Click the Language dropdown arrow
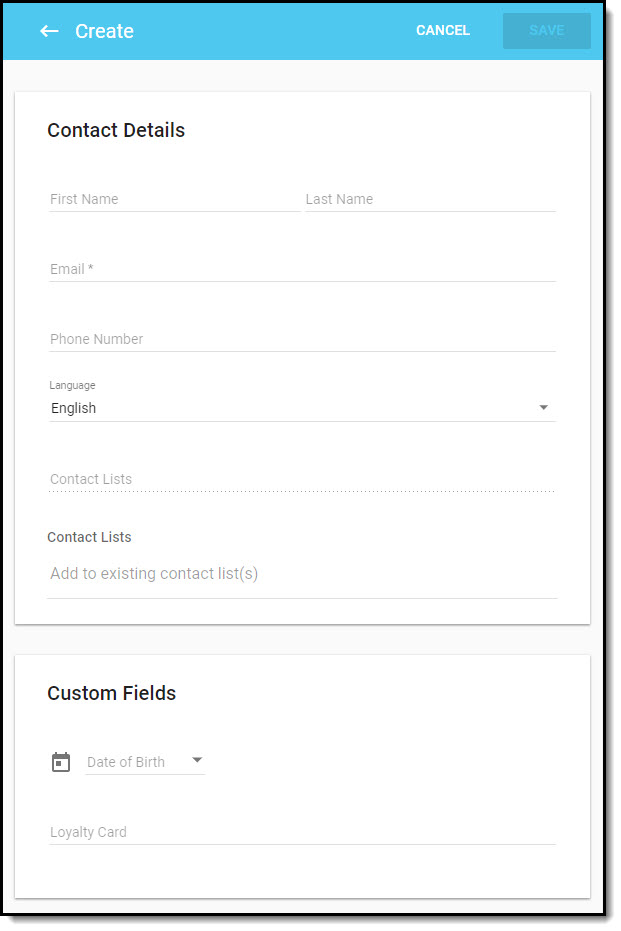Image resolution: width=621 pixels, height=931 pixels. coord(544,407)
